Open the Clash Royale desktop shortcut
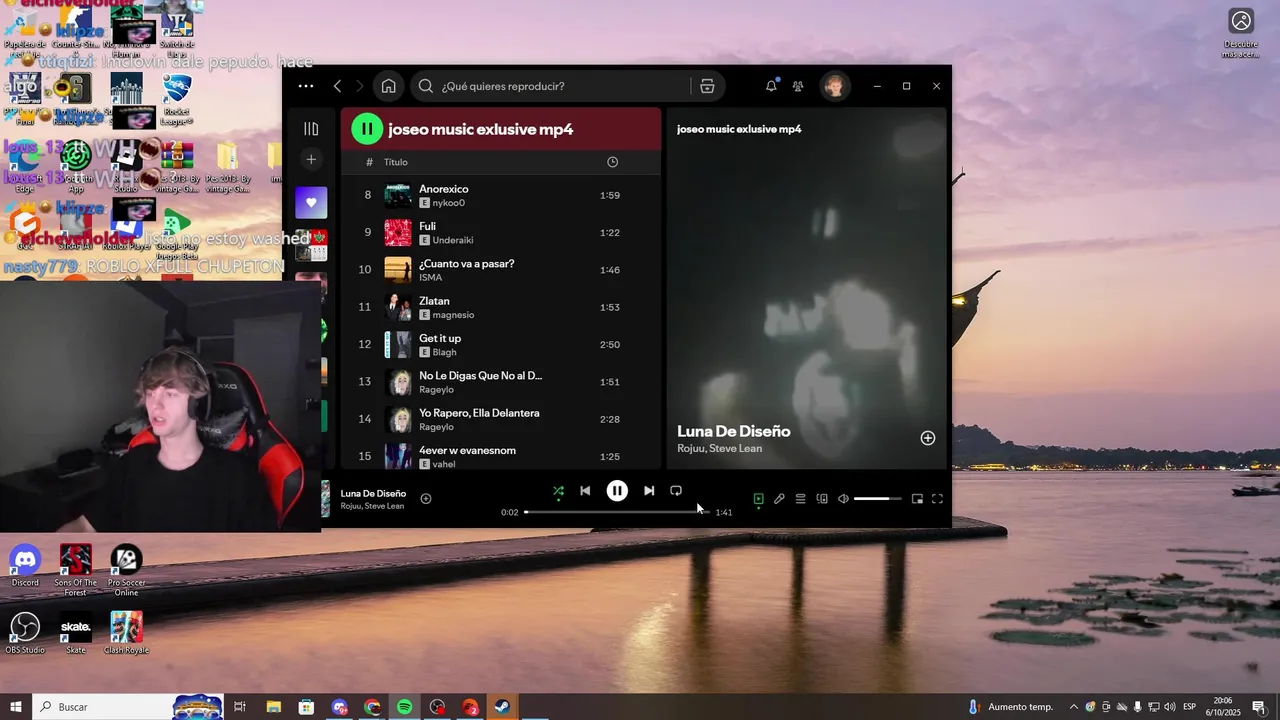 click(x=126, y=633)
